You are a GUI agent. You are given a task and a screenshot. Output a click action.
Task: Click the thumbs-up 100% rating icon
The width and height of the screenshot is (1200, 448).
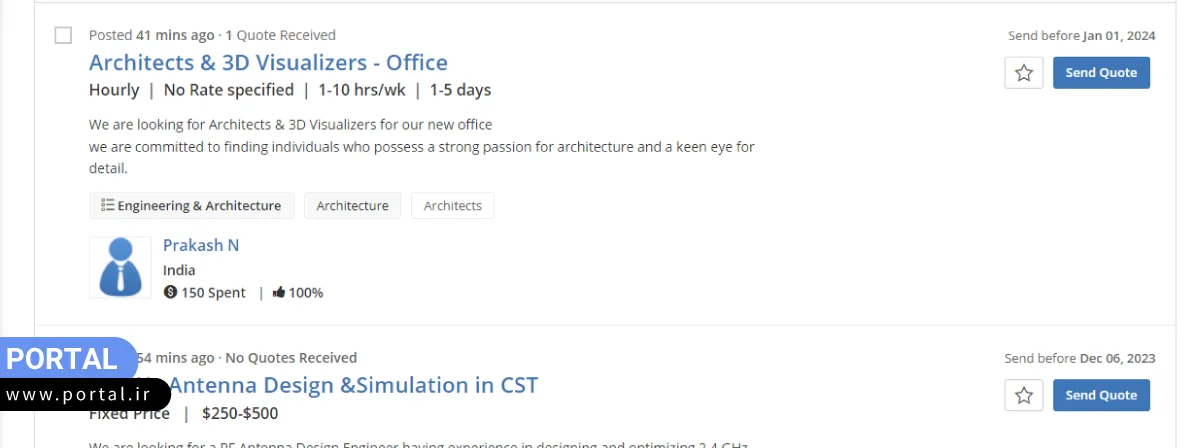(279, 293)
